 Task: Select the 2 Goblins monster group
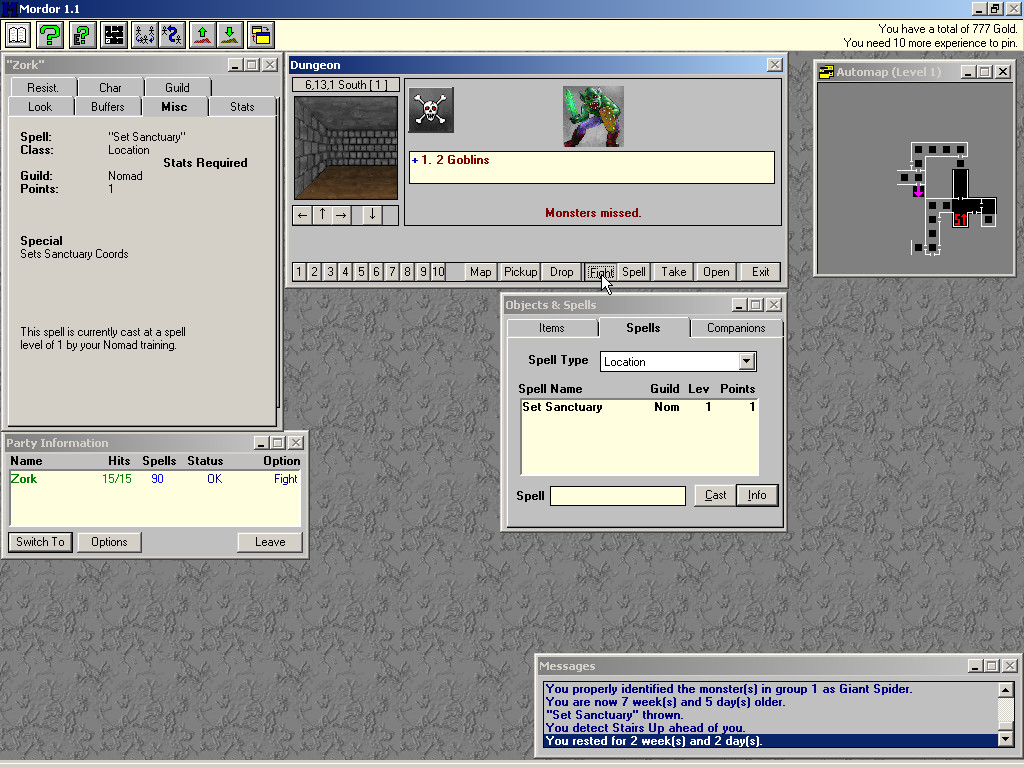pos(591,160)
